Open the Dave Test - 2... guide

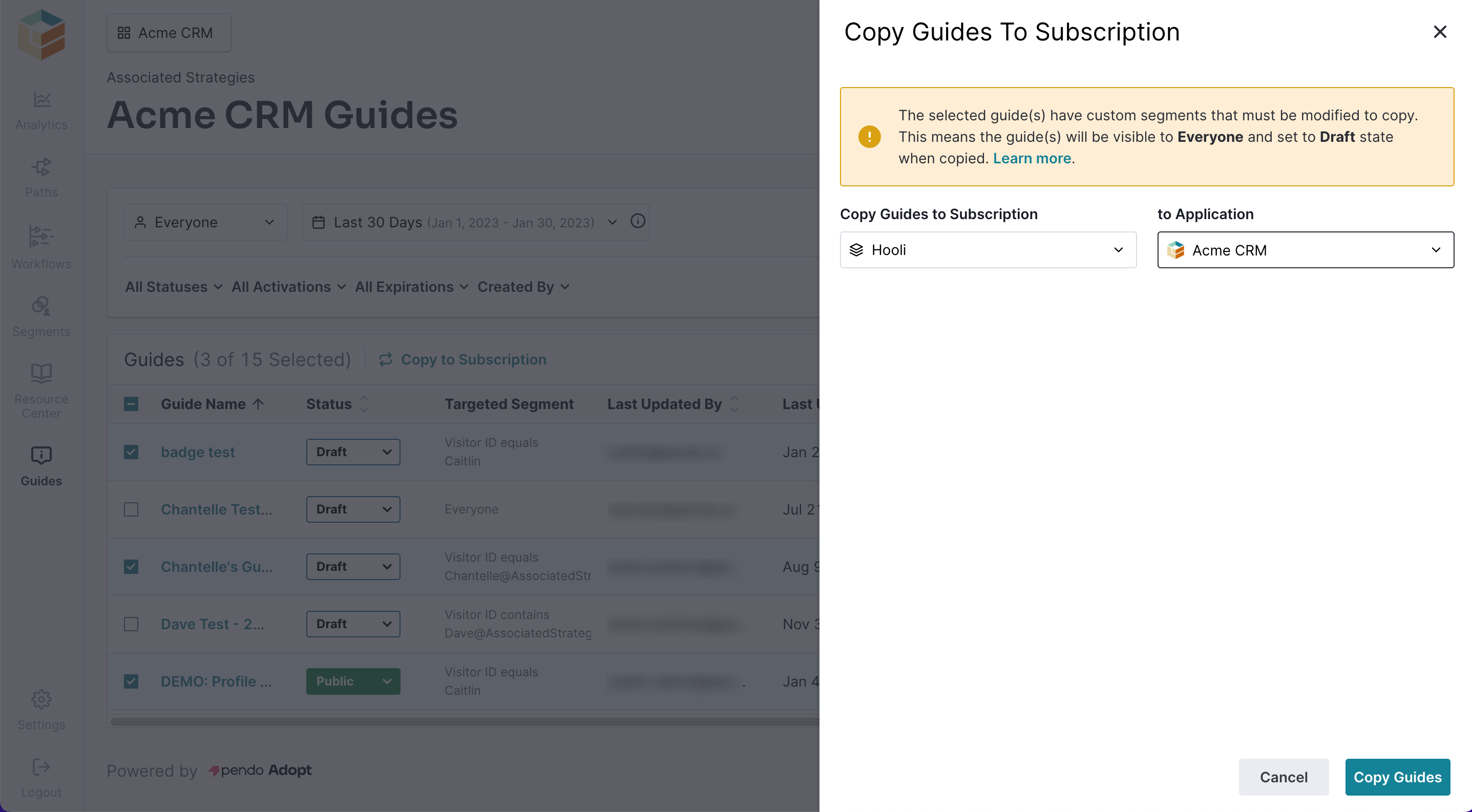(213, 624)
